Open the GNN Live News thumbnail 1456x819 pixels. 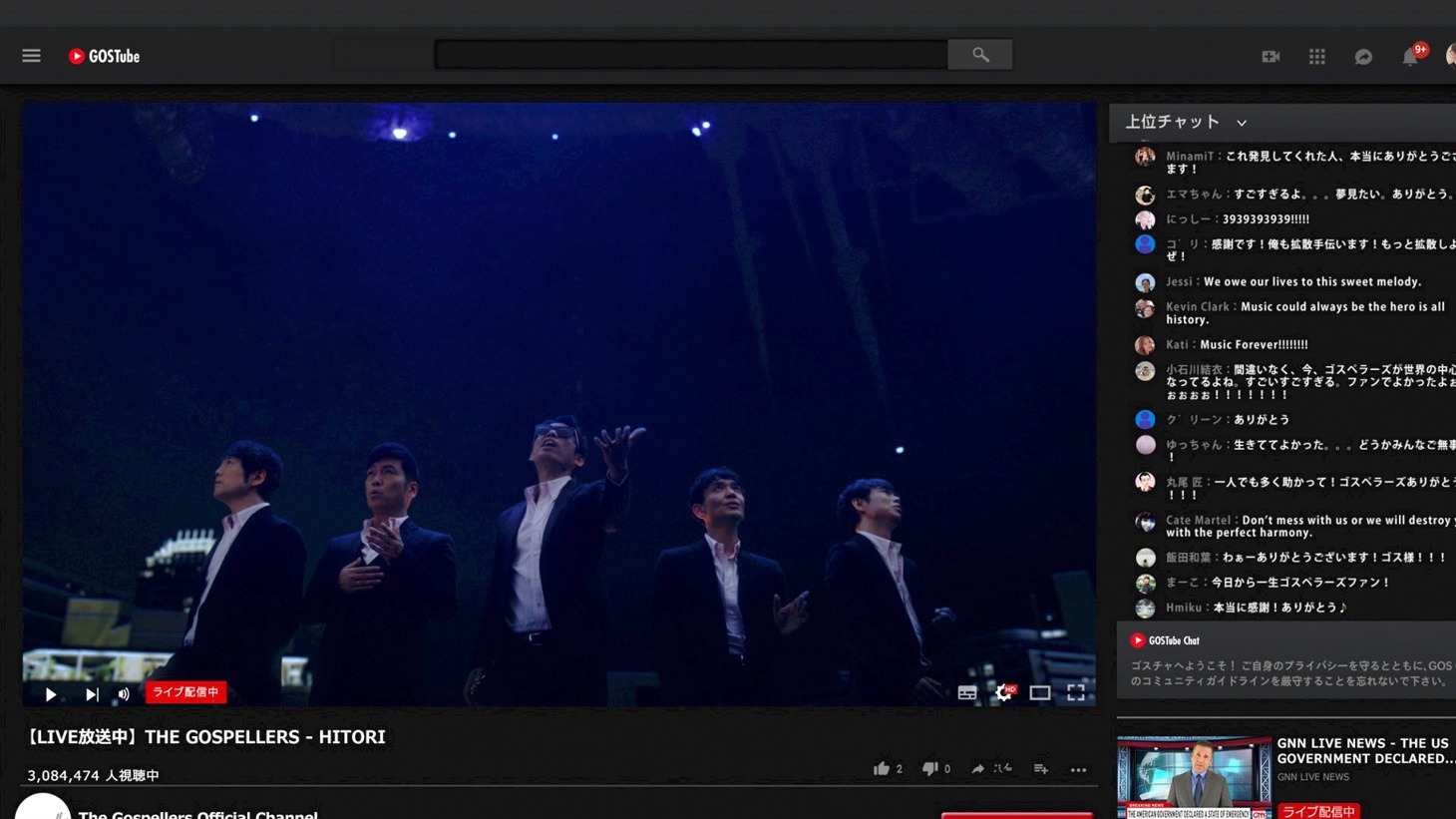(x=1194, y=777)
